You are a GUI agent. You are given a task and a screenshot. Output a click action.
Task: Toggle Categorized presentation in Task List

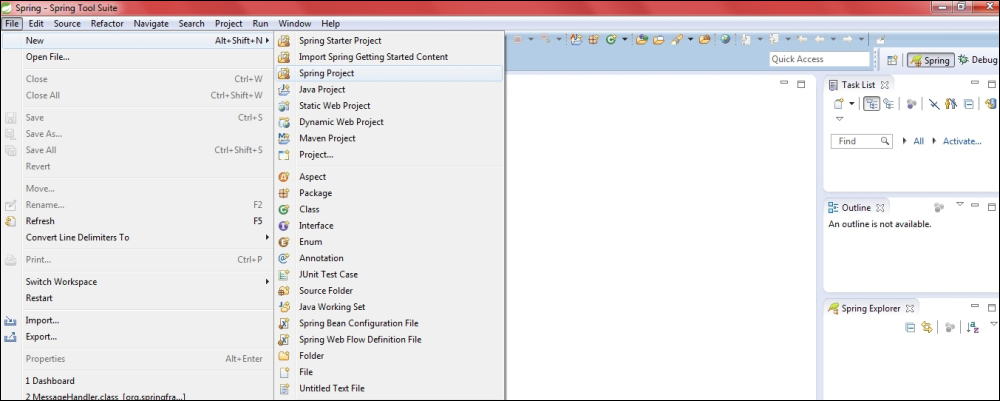(x=872, y=104)
